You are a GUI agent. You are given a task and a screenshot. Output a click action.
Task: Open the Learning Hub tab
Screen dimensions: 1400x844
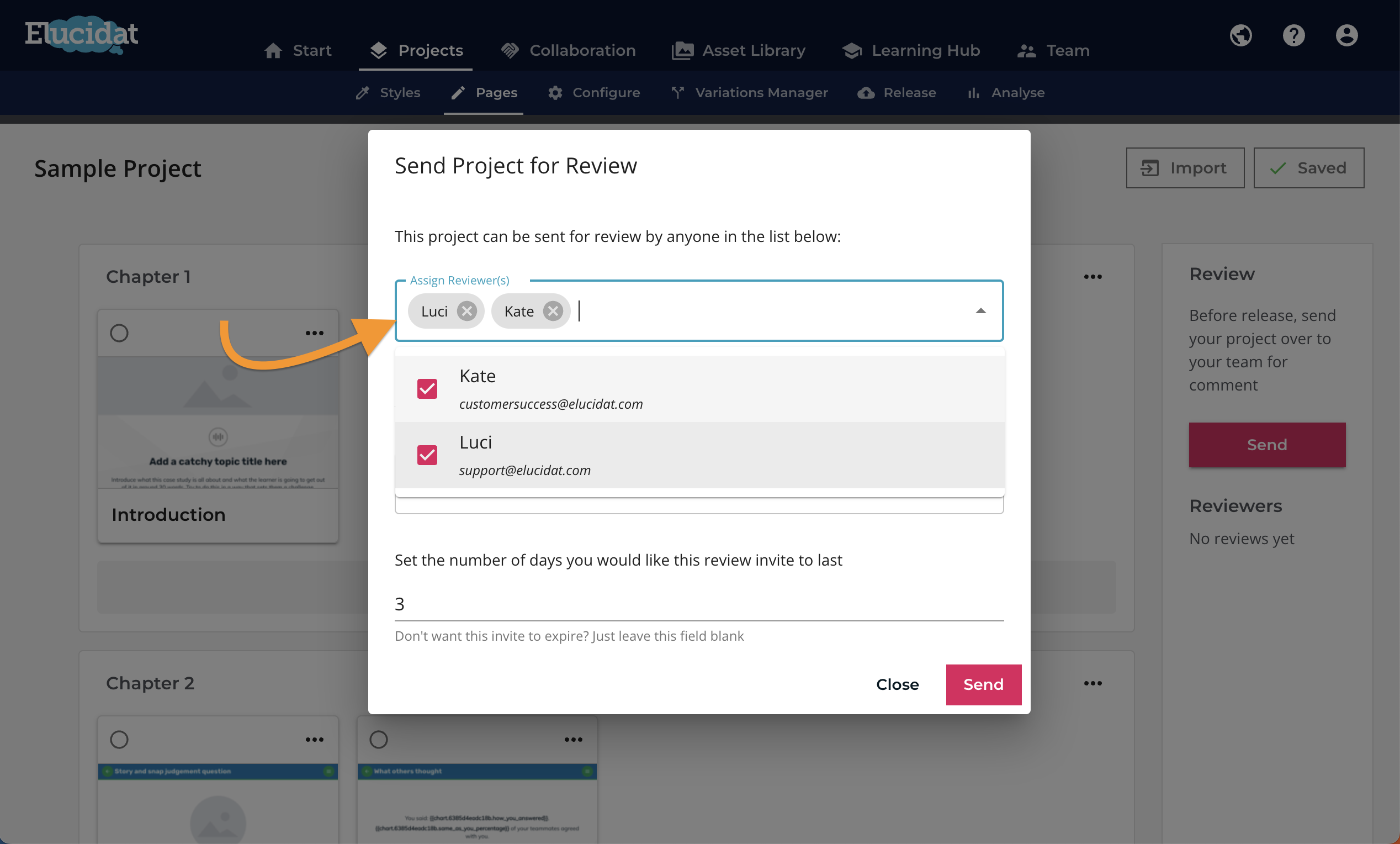tap(911, 51)
